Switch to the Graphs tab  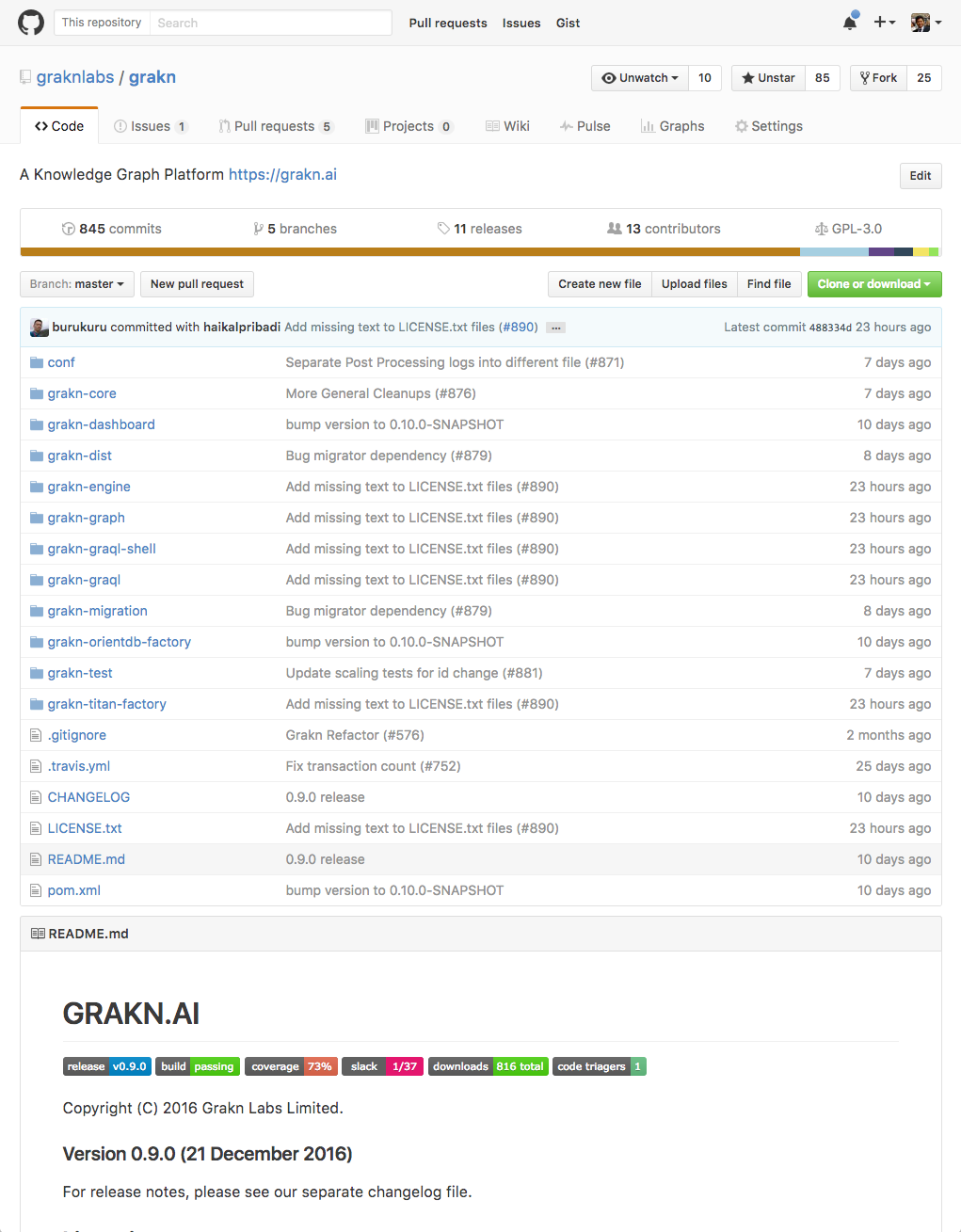pyautogui.click(x=672, y=126)
